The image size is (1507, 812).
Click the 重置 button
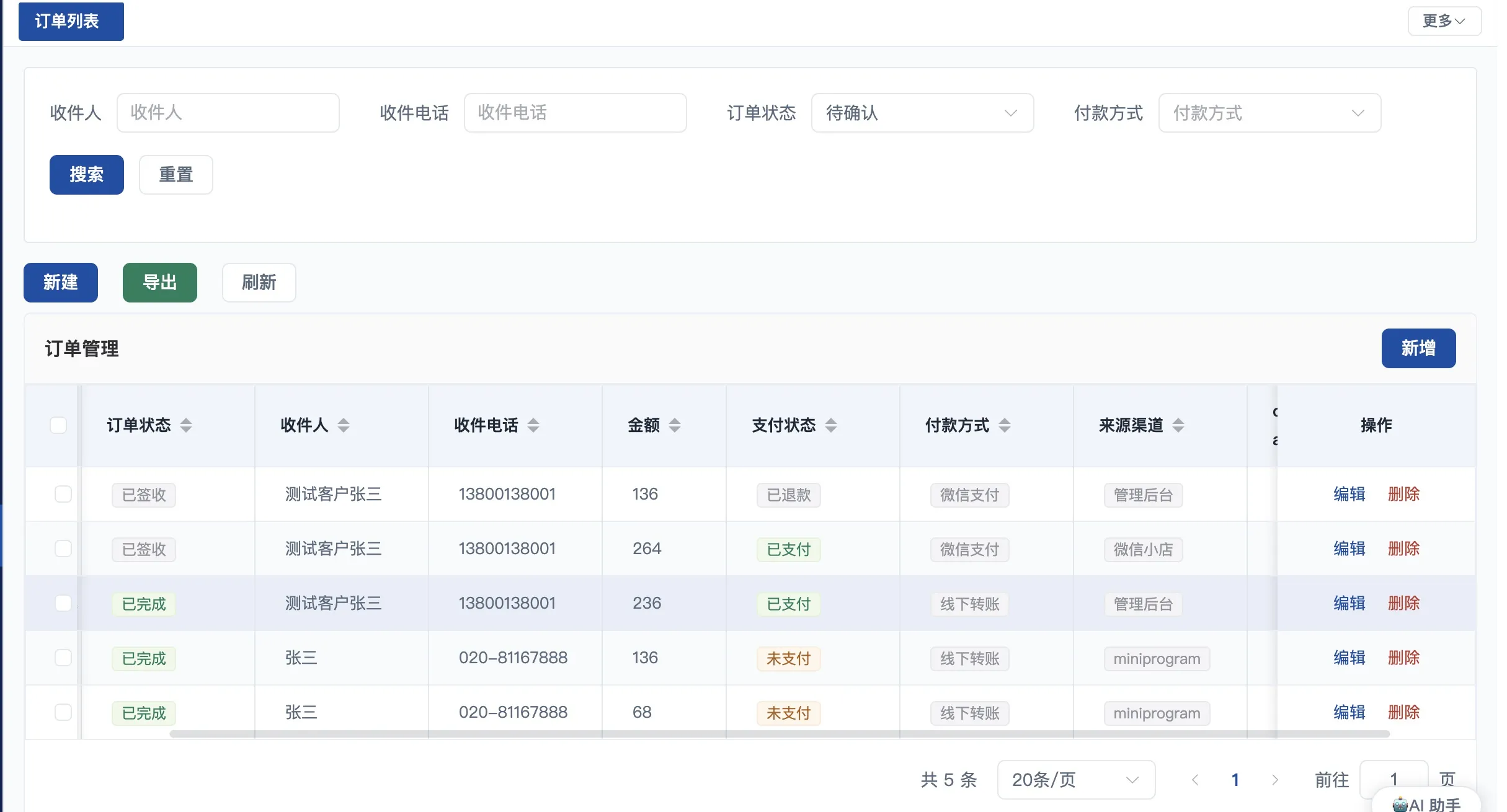tap(176, 175)
